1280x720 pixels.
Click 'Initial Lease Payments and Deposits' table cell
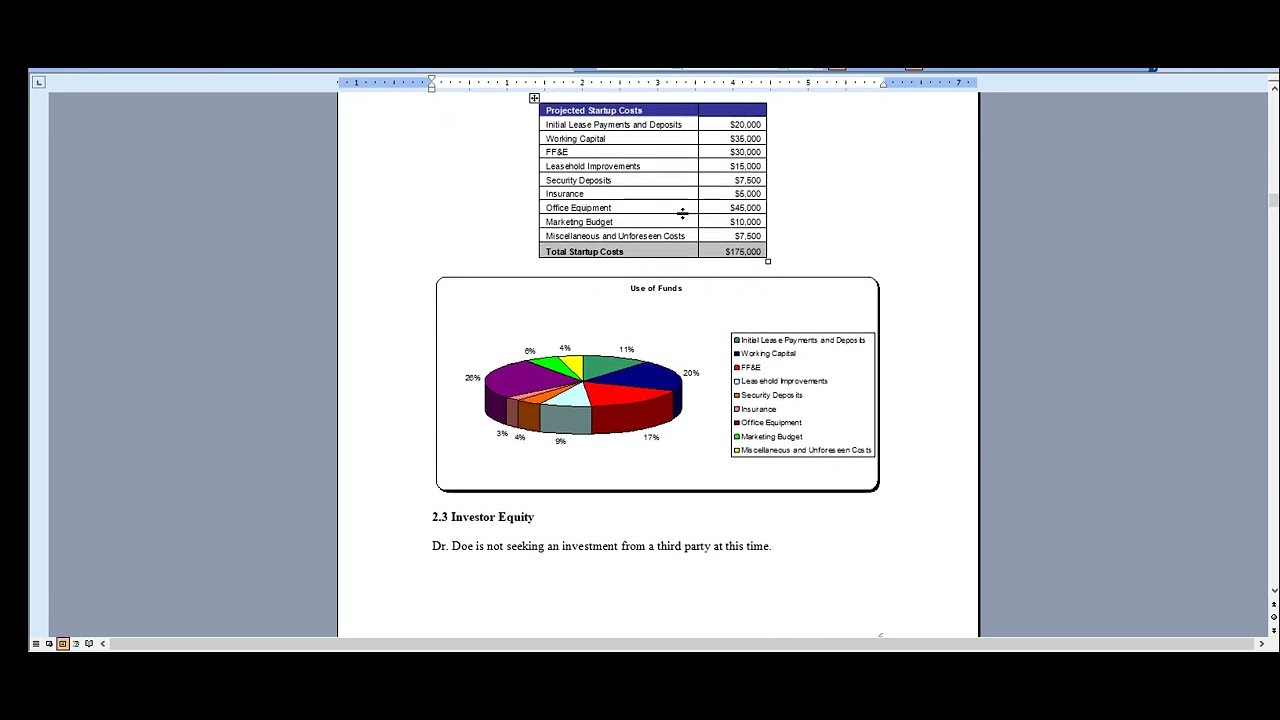pyautogui.click(x=619, y=125)
